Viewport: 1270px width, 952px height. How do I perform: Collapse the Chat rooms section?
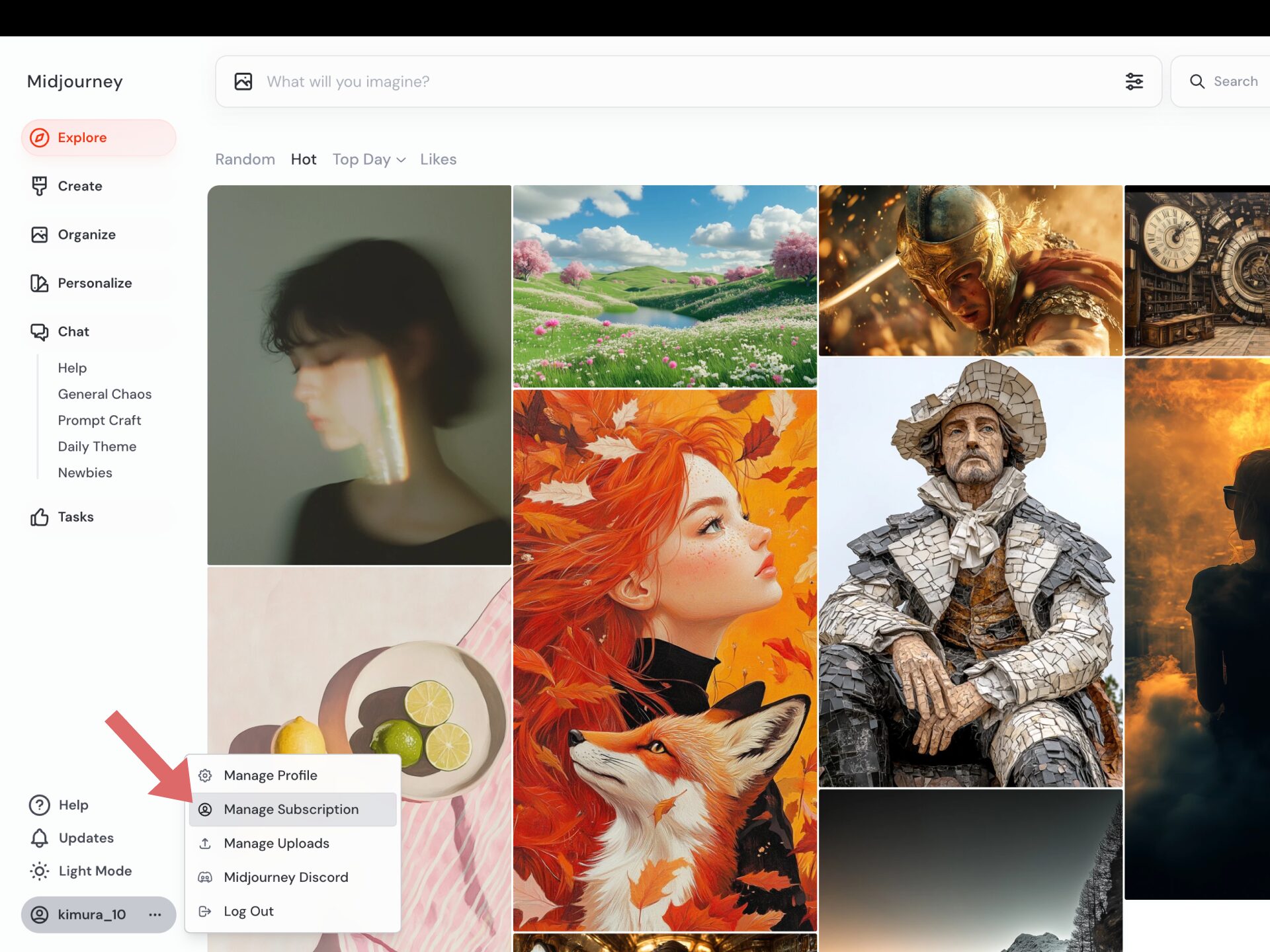click(73, 331)
